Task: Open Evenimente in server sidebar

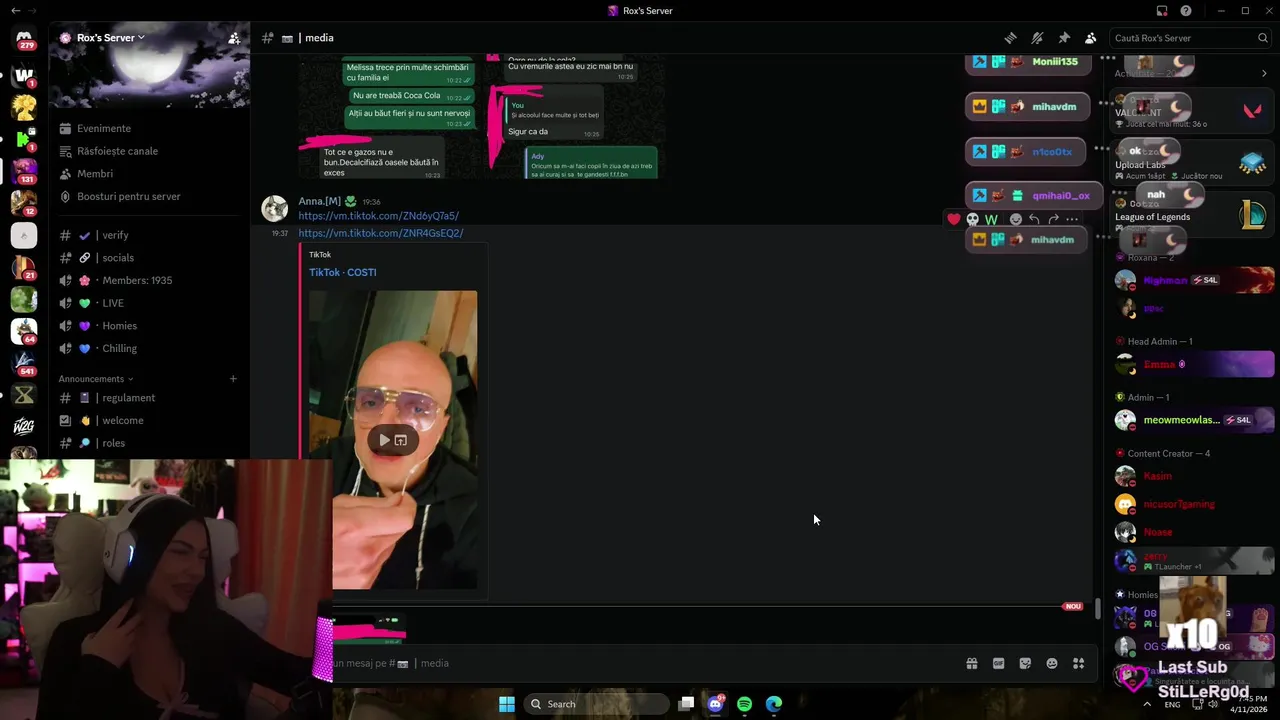Action: (150, 128)
